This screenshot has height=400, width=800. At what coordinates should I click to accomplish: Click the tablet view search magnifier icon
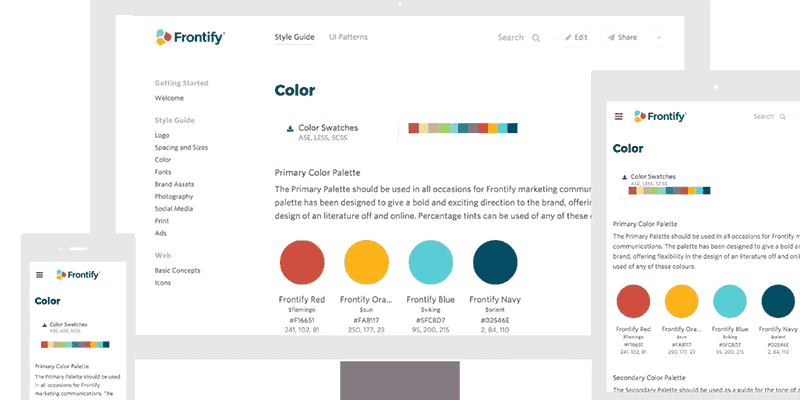tap(783, 117)
